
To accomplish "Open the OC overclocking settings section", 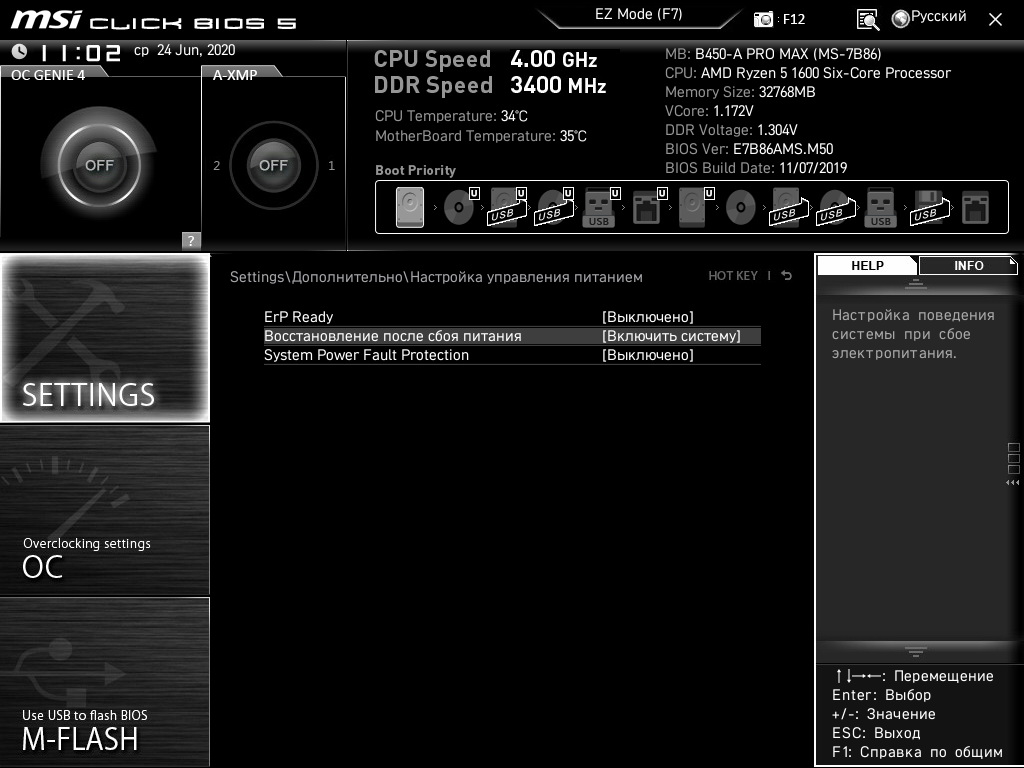I will [105, 510].
